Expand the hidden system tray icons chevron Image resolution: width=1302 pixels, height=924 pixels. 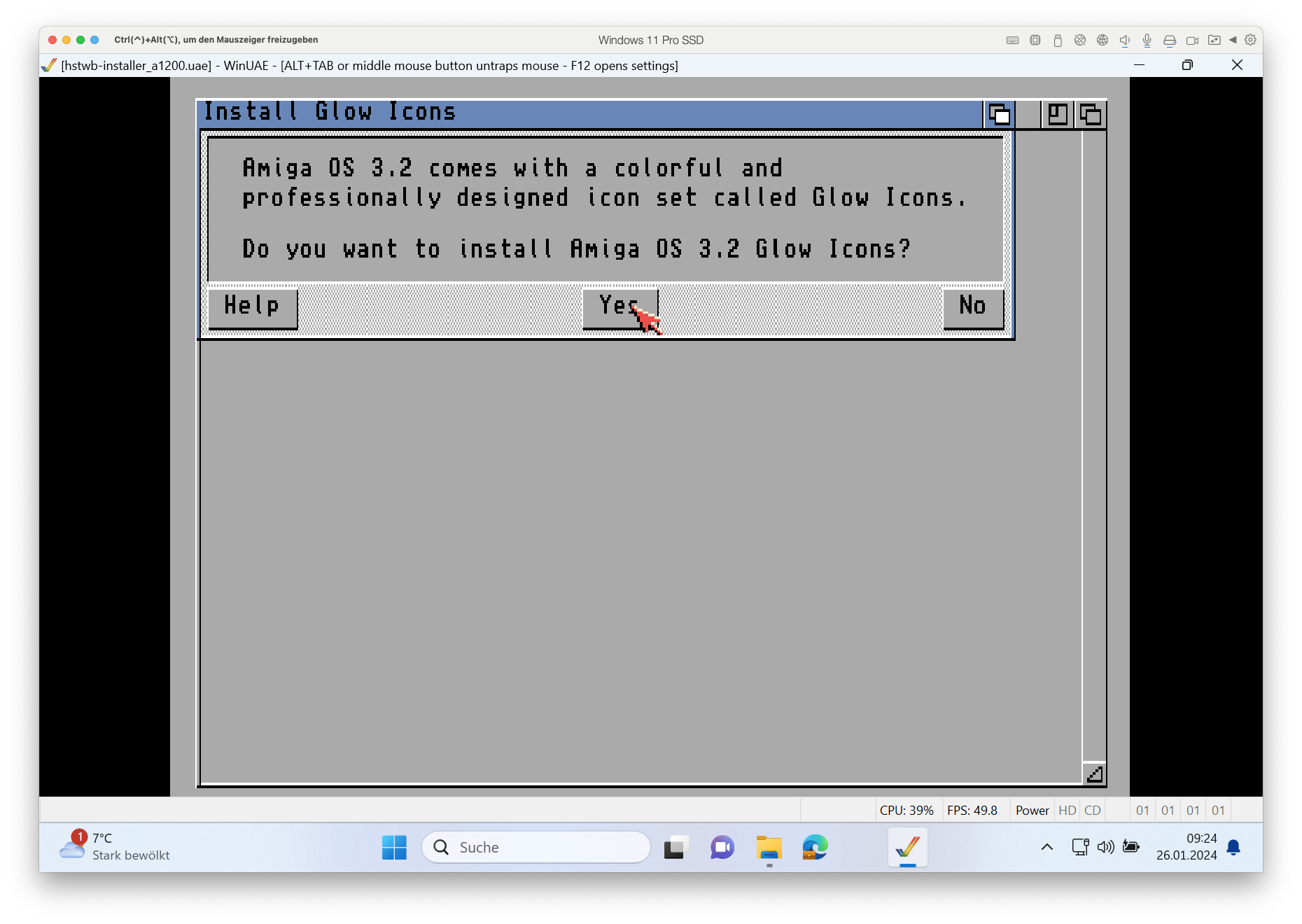pyautogui.click(x=1046, y=847)
